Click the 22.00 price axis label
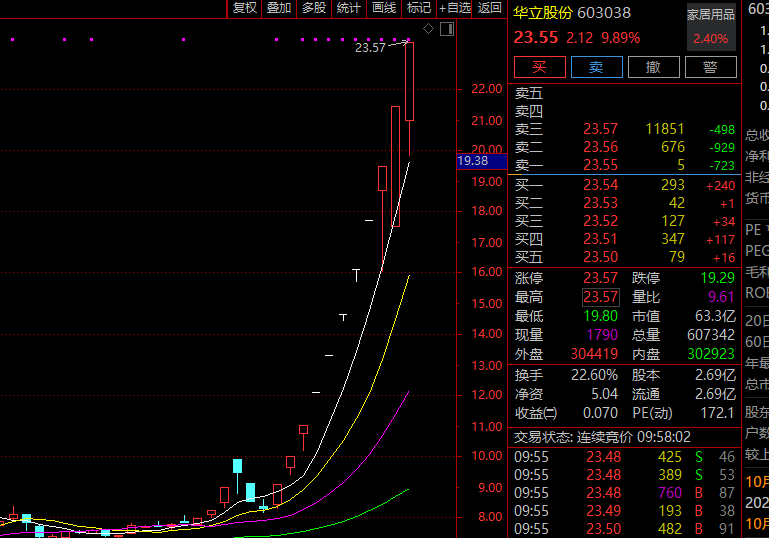The height and width of the screenshot is (538, 769). pyautogui.click(x=487, y=89)
